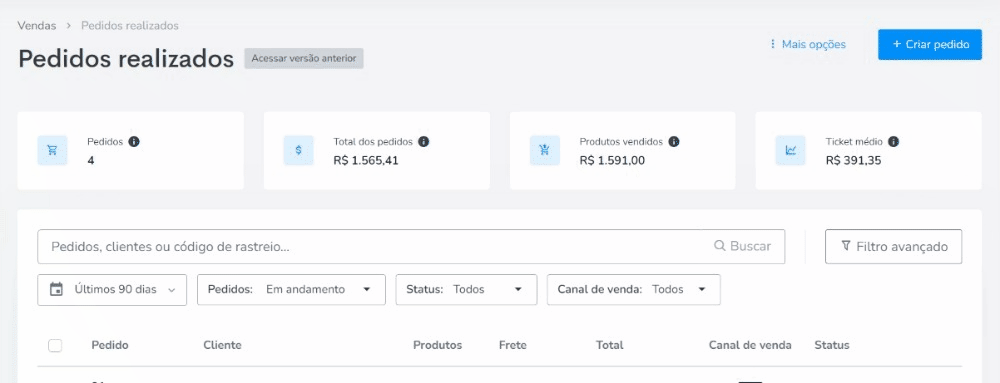The height and width of the screenshot is (383, 1000).
Task: Open the Filtro avançado button
Action: coord(893,246)
